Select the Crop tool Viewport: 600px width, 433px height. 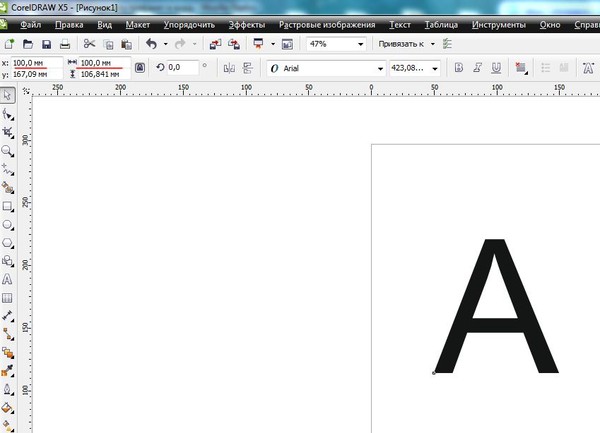coord(7,132)
